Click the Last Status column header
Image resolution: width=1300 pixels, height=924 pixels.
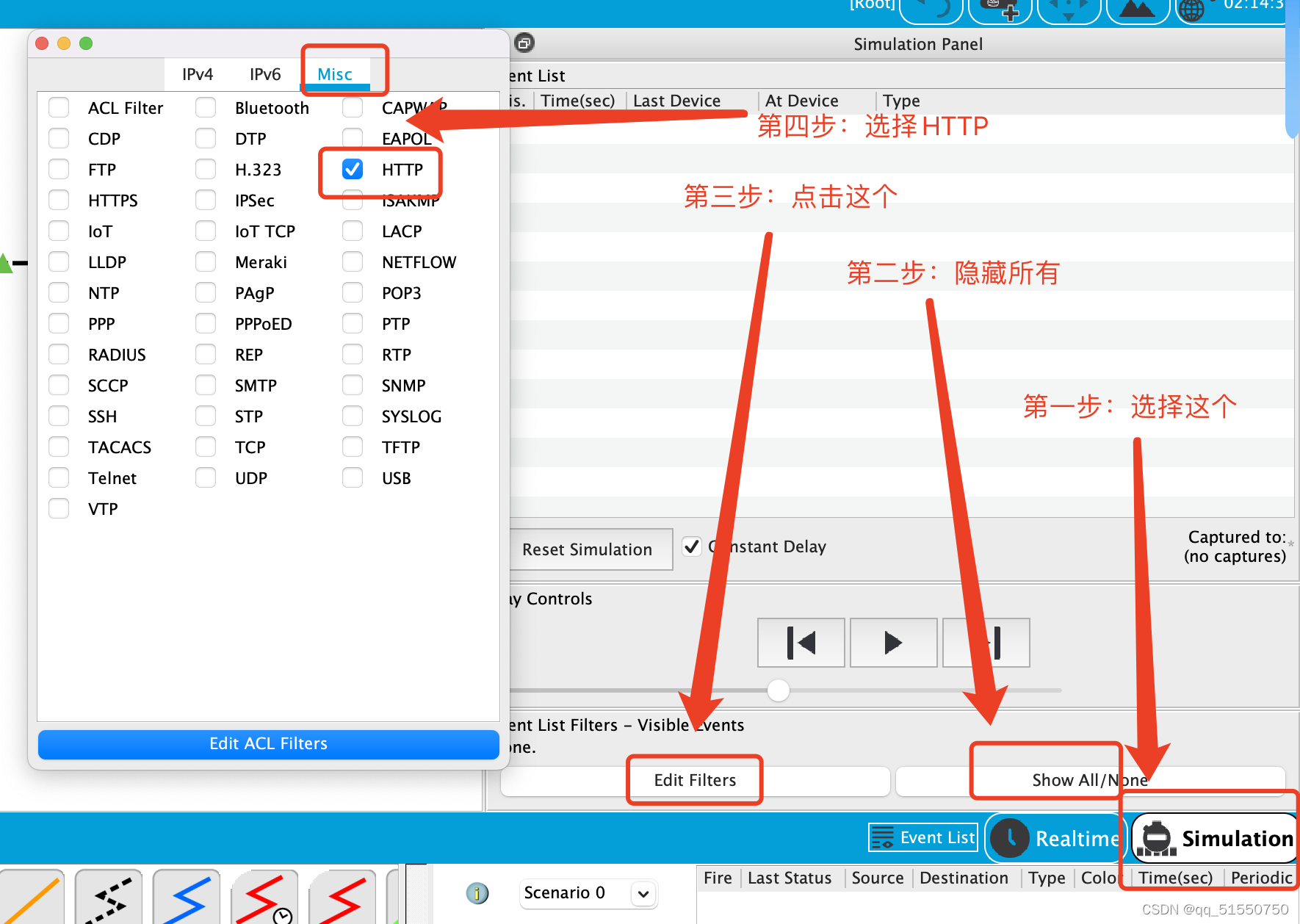pyautogui.click(x=790, y=878)
